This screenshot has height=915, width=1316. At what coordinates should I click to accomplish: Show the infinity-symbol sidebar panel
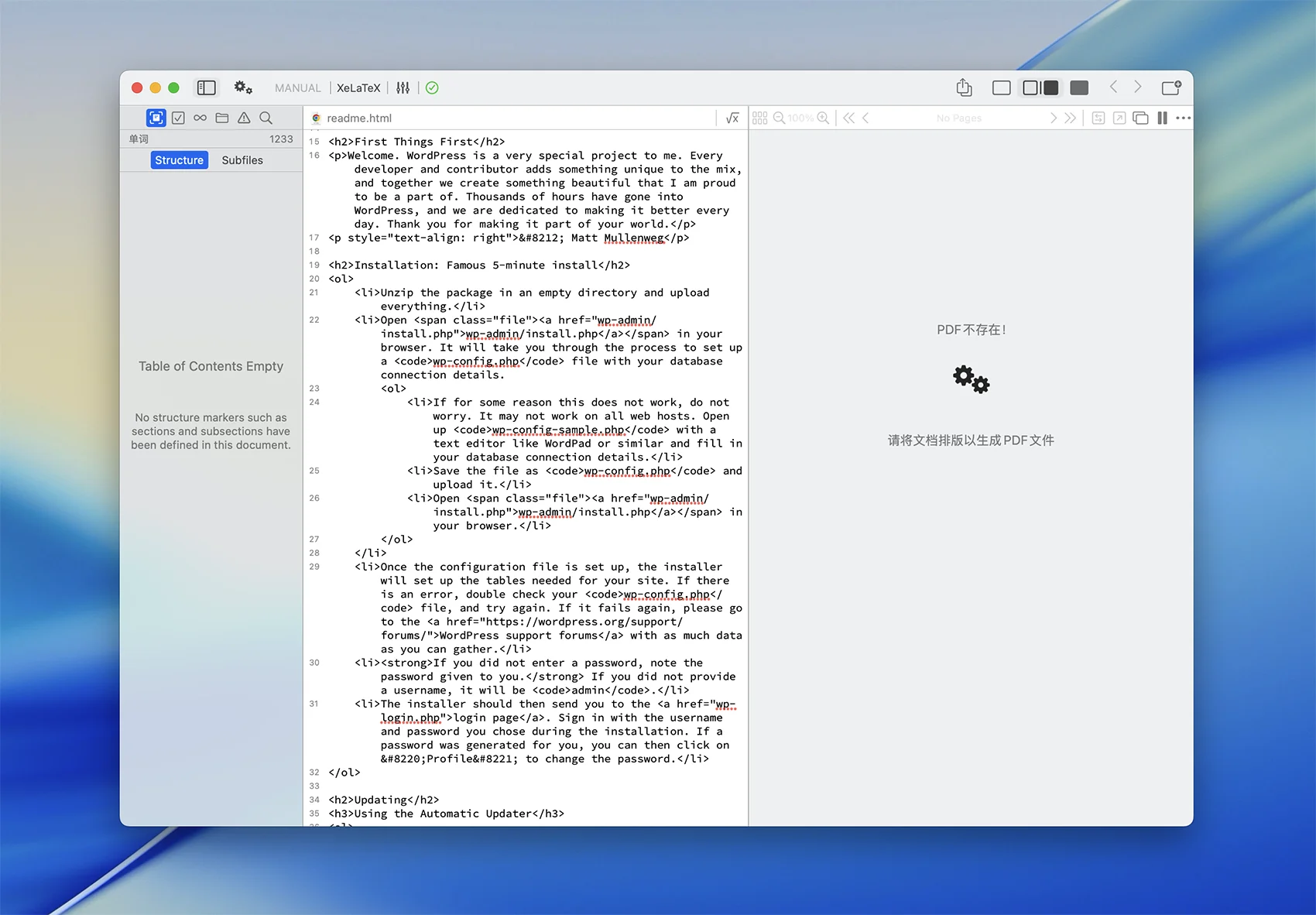(200, 118)
